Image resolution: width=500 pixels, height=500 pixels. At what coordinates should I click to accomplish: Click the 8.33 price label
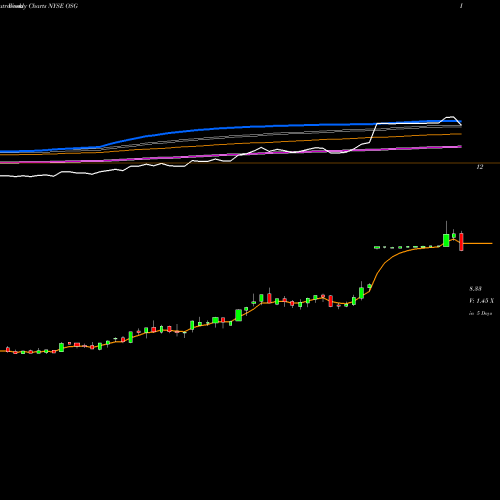click(475, 289)
